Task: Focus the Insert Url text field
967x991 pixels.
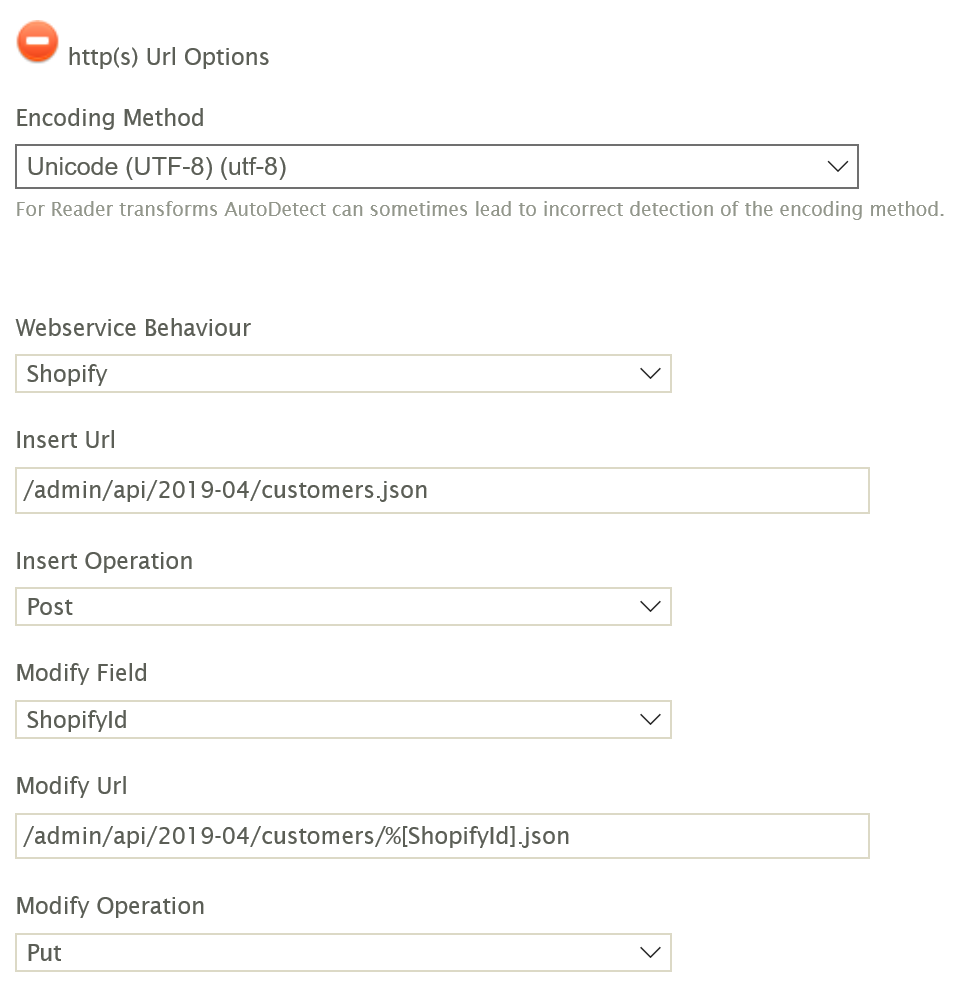Action: coord(442,491)
